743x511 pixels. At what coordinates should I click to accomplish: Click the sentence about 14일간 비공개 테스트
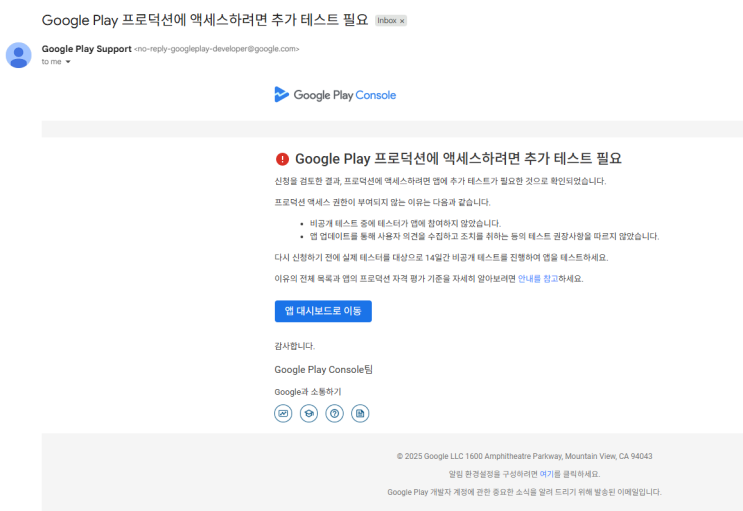(441, 257)
